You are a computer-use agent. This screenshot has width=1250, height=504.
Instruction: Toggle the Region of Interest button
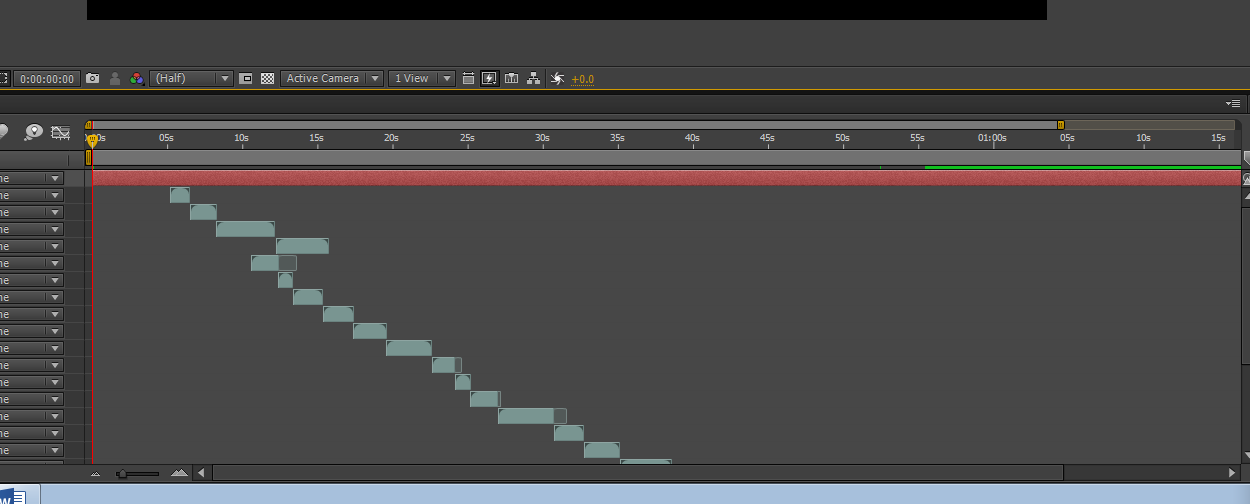click(x=246, y=78)
